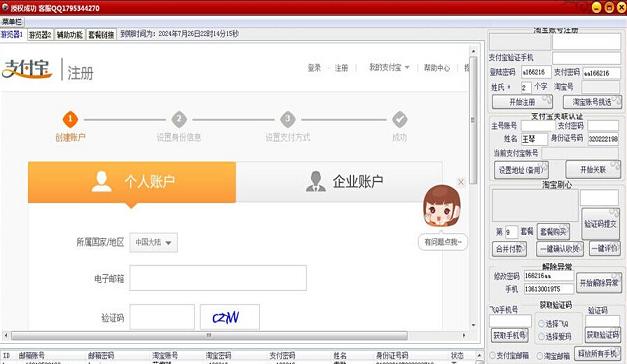This screenshot has width=627, height=364.
Task: Switch to the 浏览器2 tab
Action: coord(40,35)
